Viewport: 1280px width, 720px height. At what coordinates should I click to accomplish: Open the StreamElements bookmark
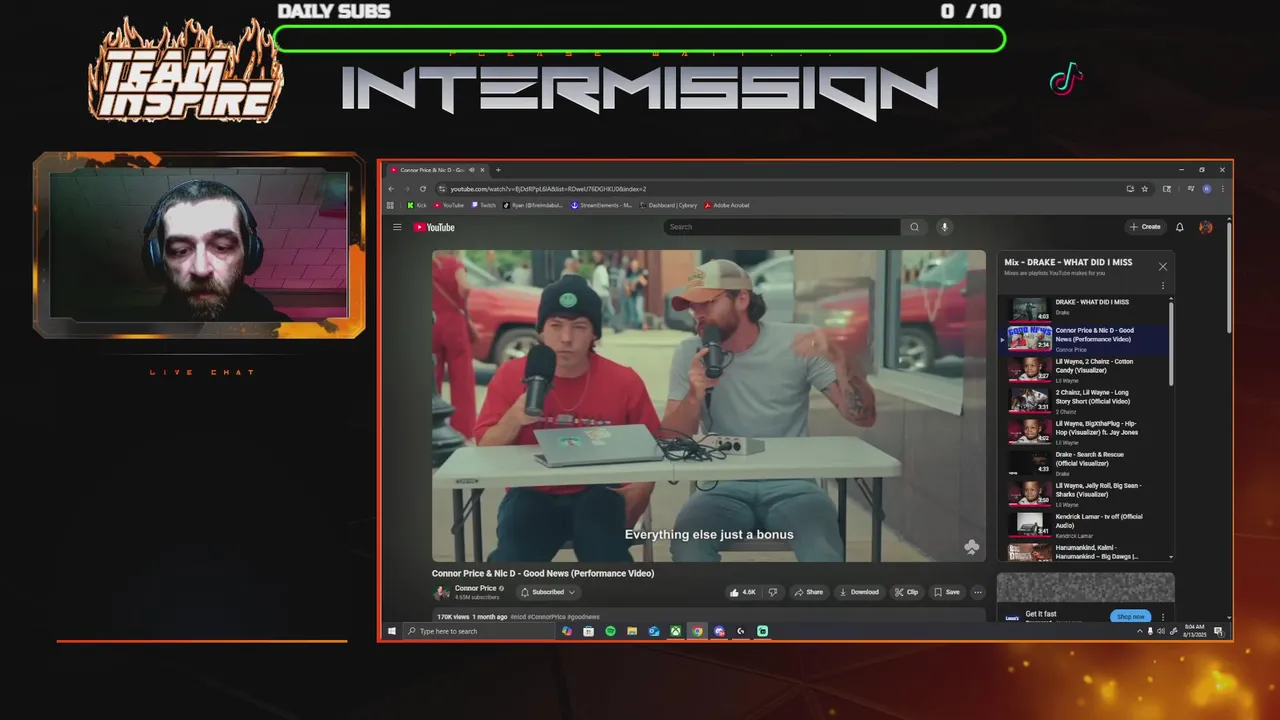tap(602, 205)
